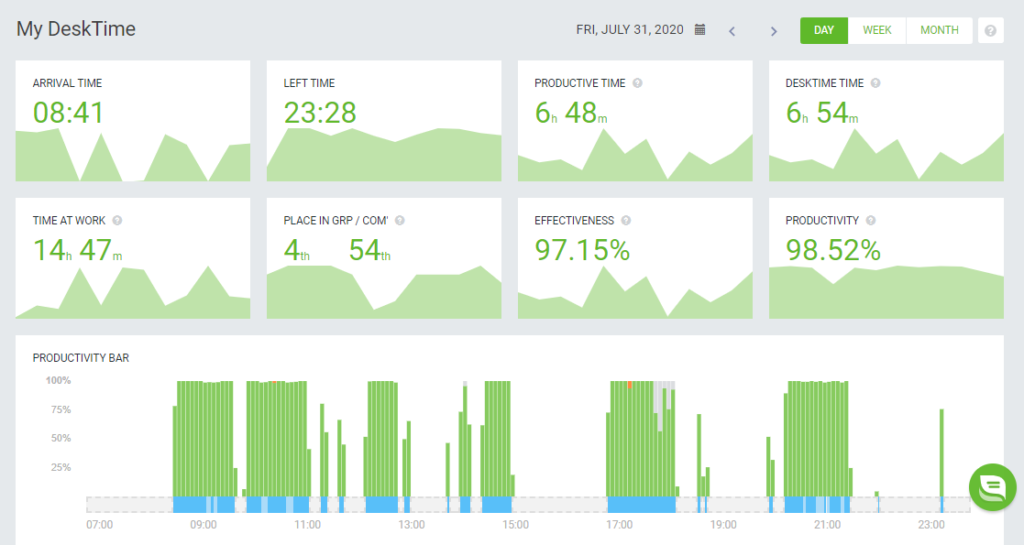Click the Effectiveness 97.15% value
1024x545 pixels.
(x=582, y=250)
